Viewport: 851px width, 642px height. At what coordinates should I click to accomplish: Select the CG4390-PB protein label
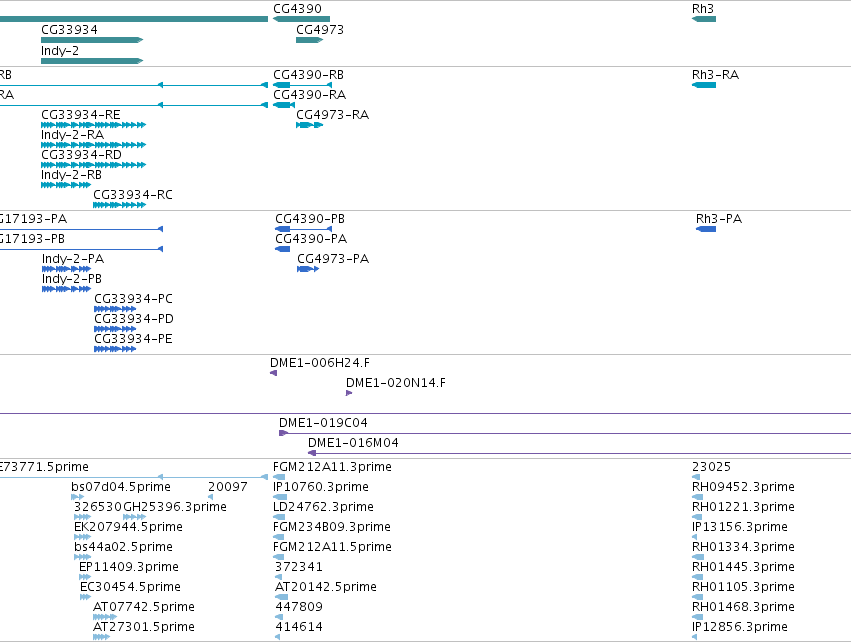pyautogui.click(x=310, y=219)
